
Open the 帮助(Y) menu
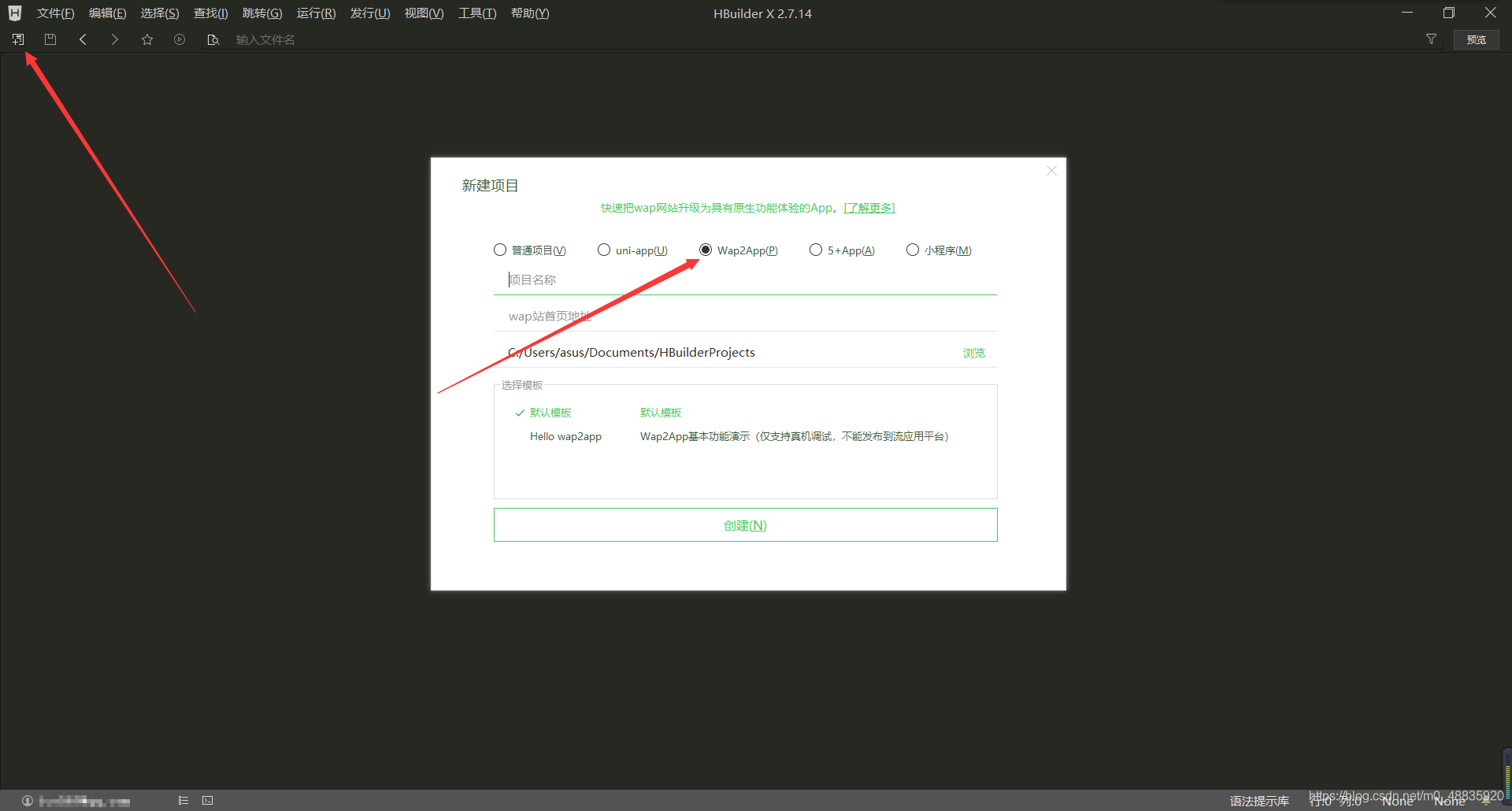click(530, 13)
